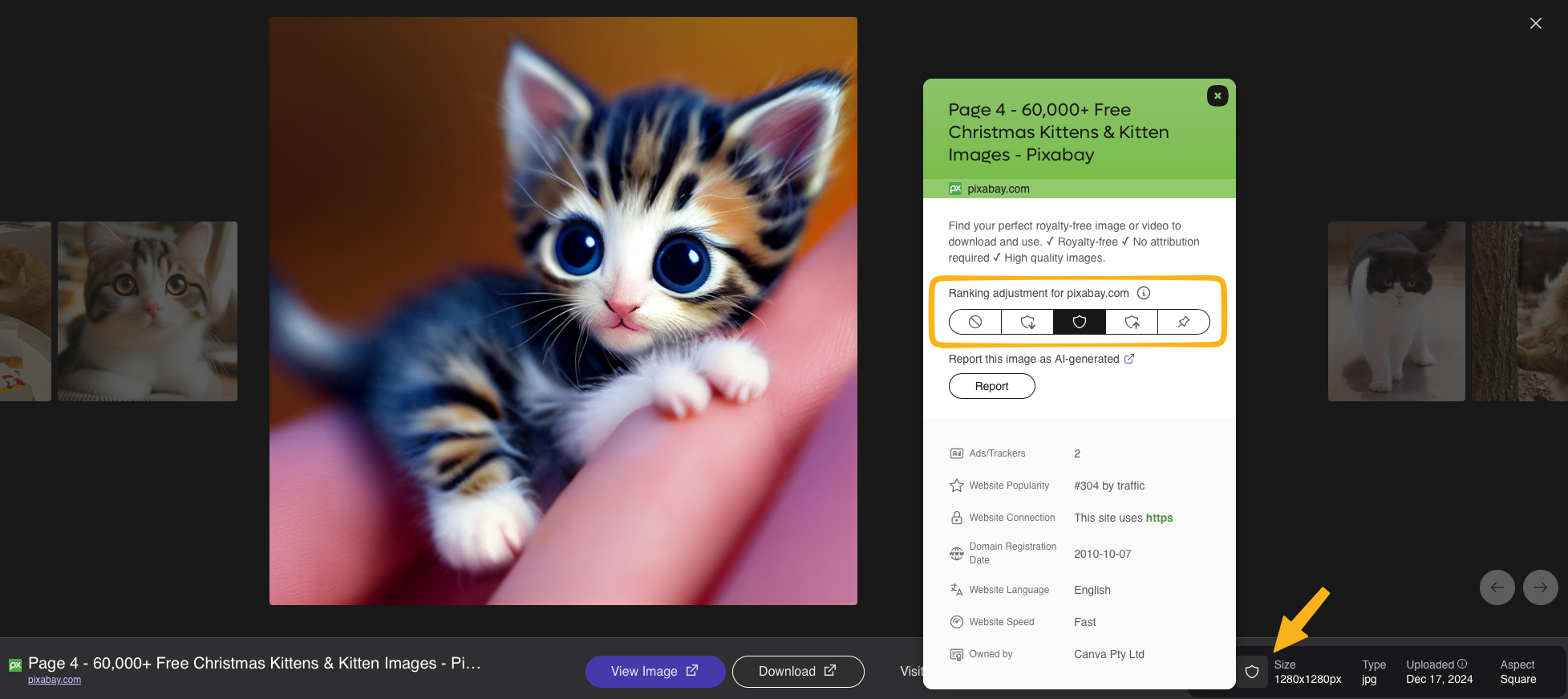Viewport: 1568px width, 699px height.
Task: Click the Pixabay favicon in the popup header
Action: (955, 189)
